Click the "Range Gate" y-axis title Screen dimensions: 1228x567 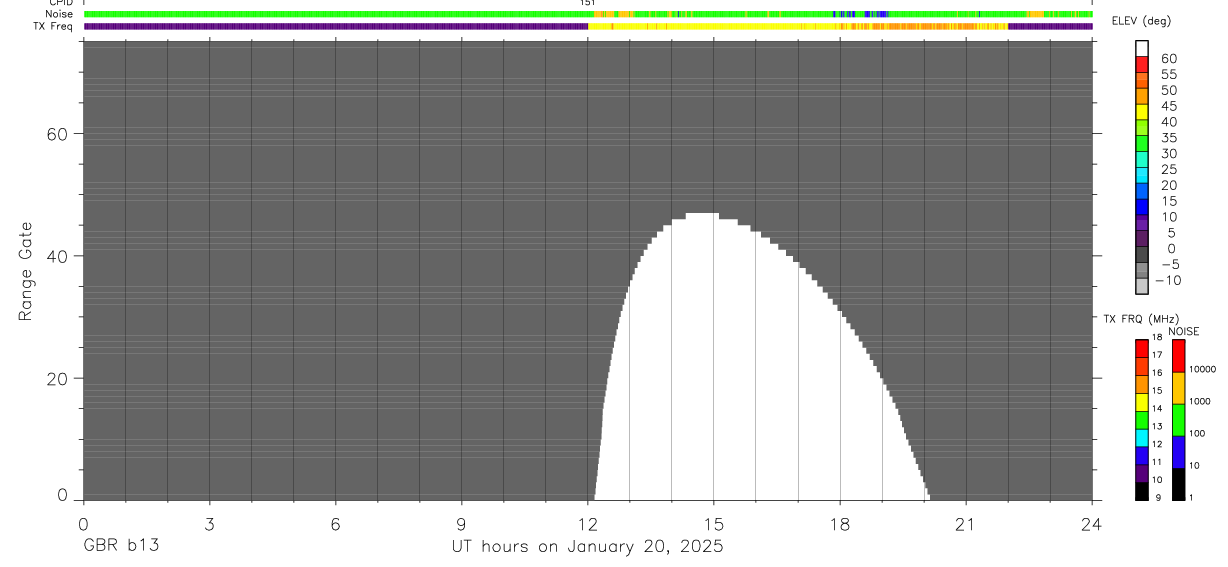pyautogui.click(x=27, y=272)
